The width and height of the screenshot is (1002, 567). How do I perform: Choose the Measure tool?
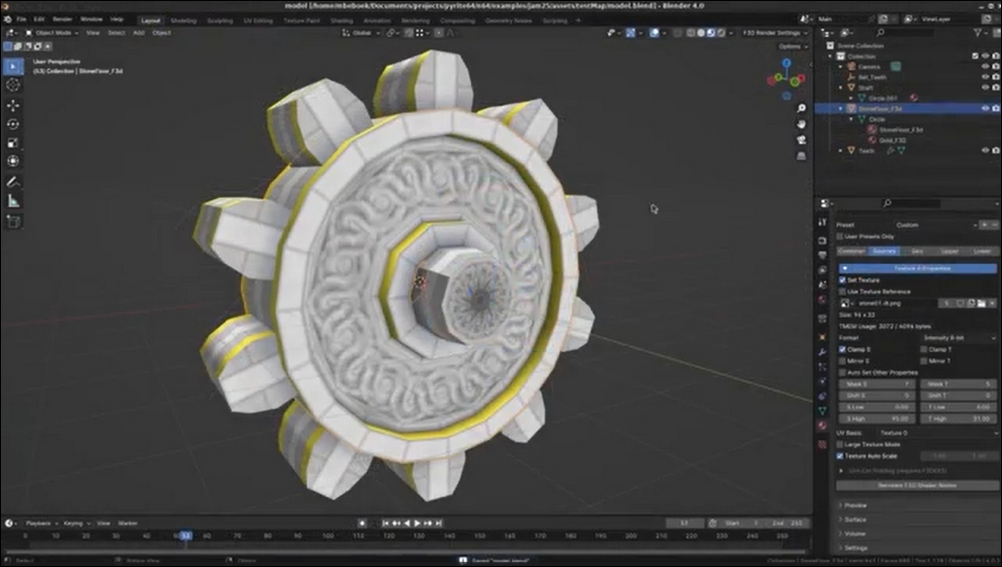tap(13, 200)
